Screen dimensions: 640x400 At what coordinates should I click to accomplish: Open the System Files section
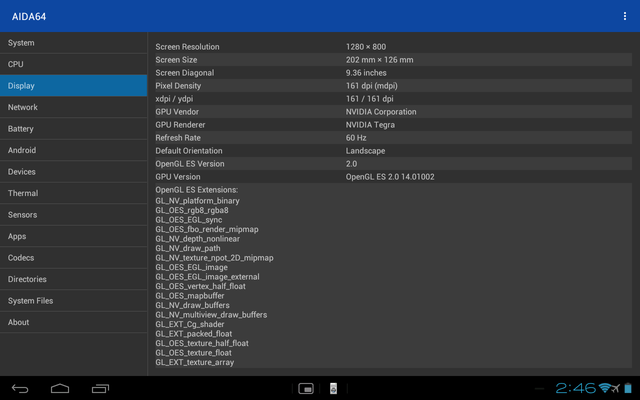pos(73,301)
